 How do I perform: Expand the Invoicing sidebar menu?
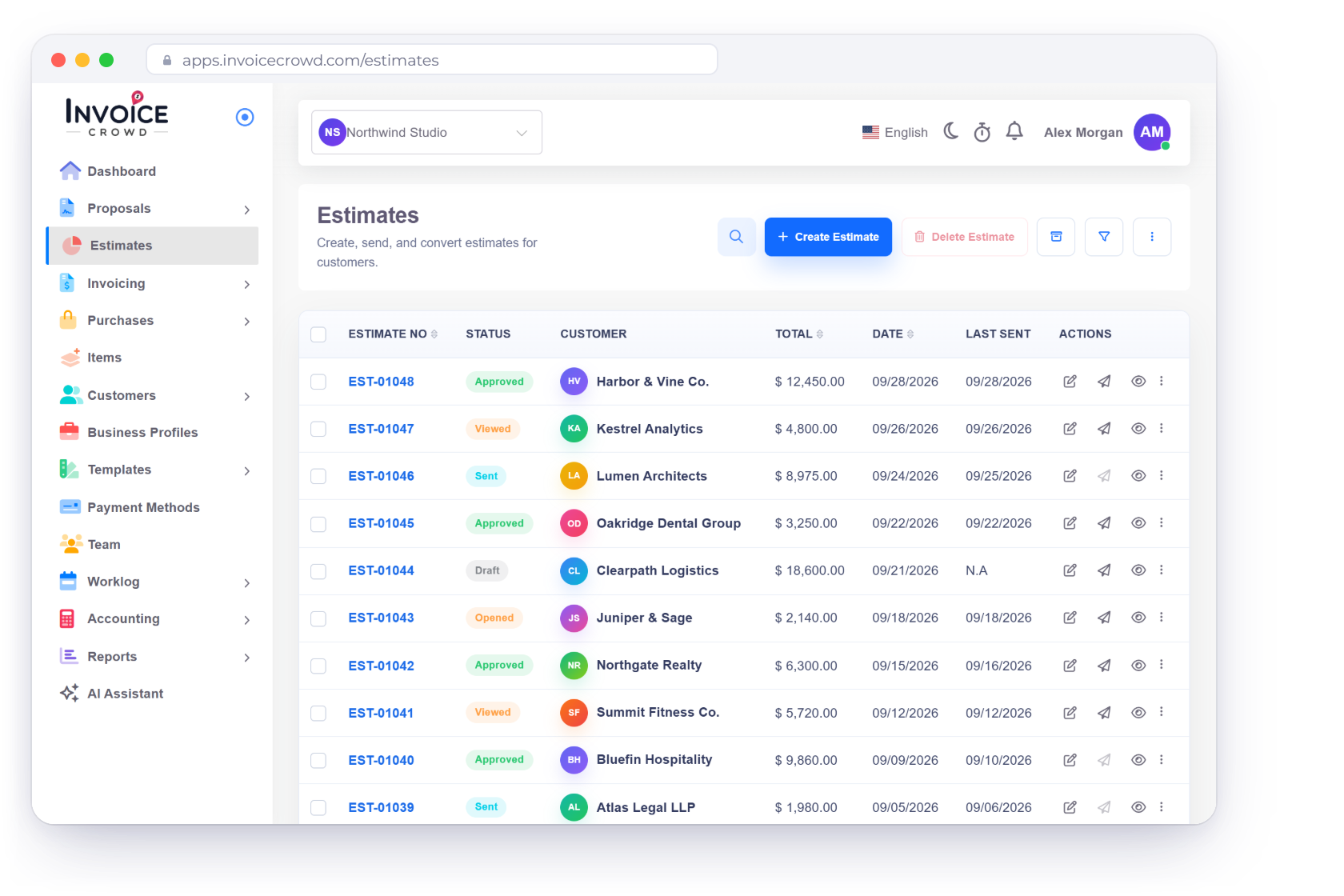coord(153,284)
